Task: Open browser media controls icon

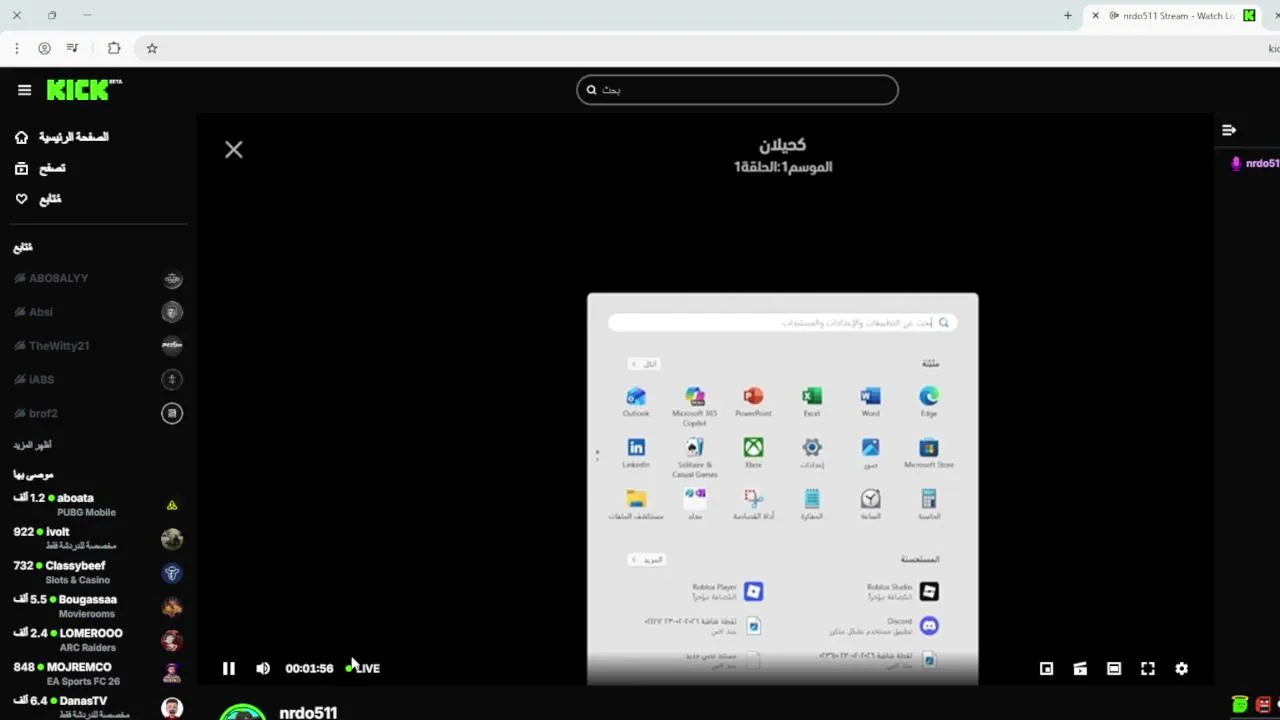Action: point(72,48)
